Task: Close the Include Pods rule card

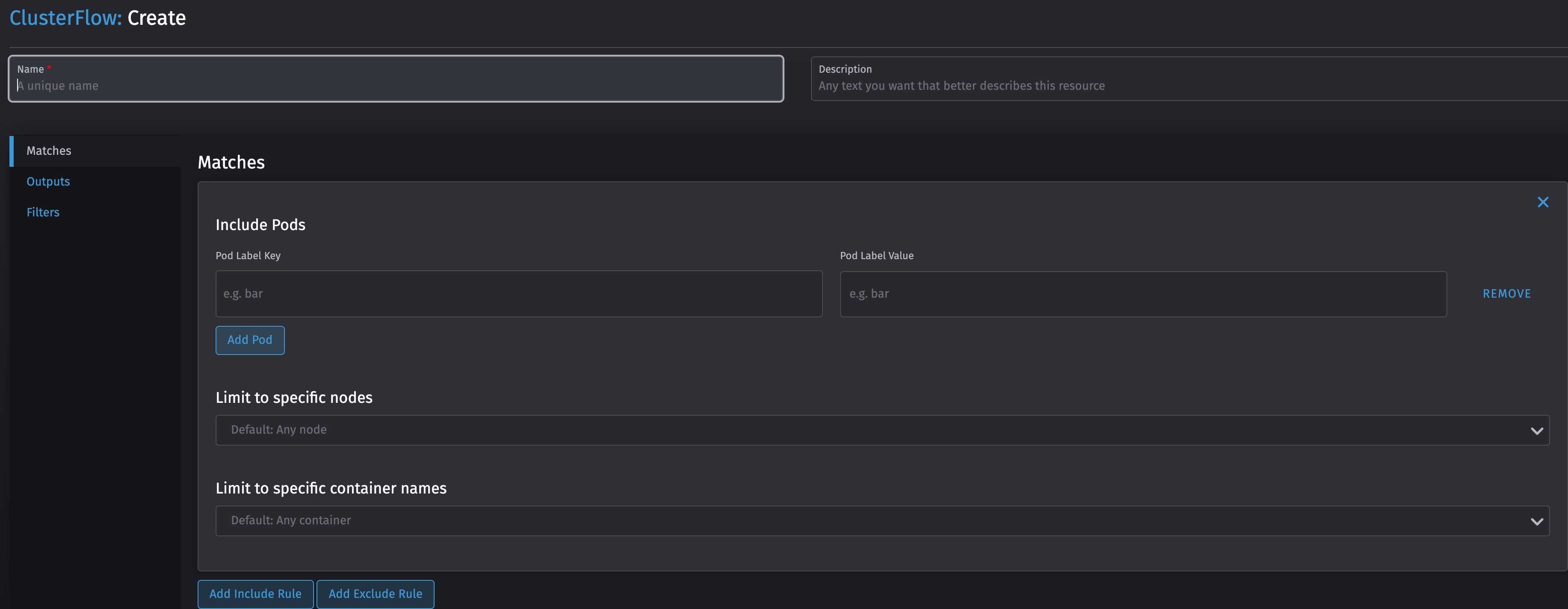Action: click(1543, 202)
